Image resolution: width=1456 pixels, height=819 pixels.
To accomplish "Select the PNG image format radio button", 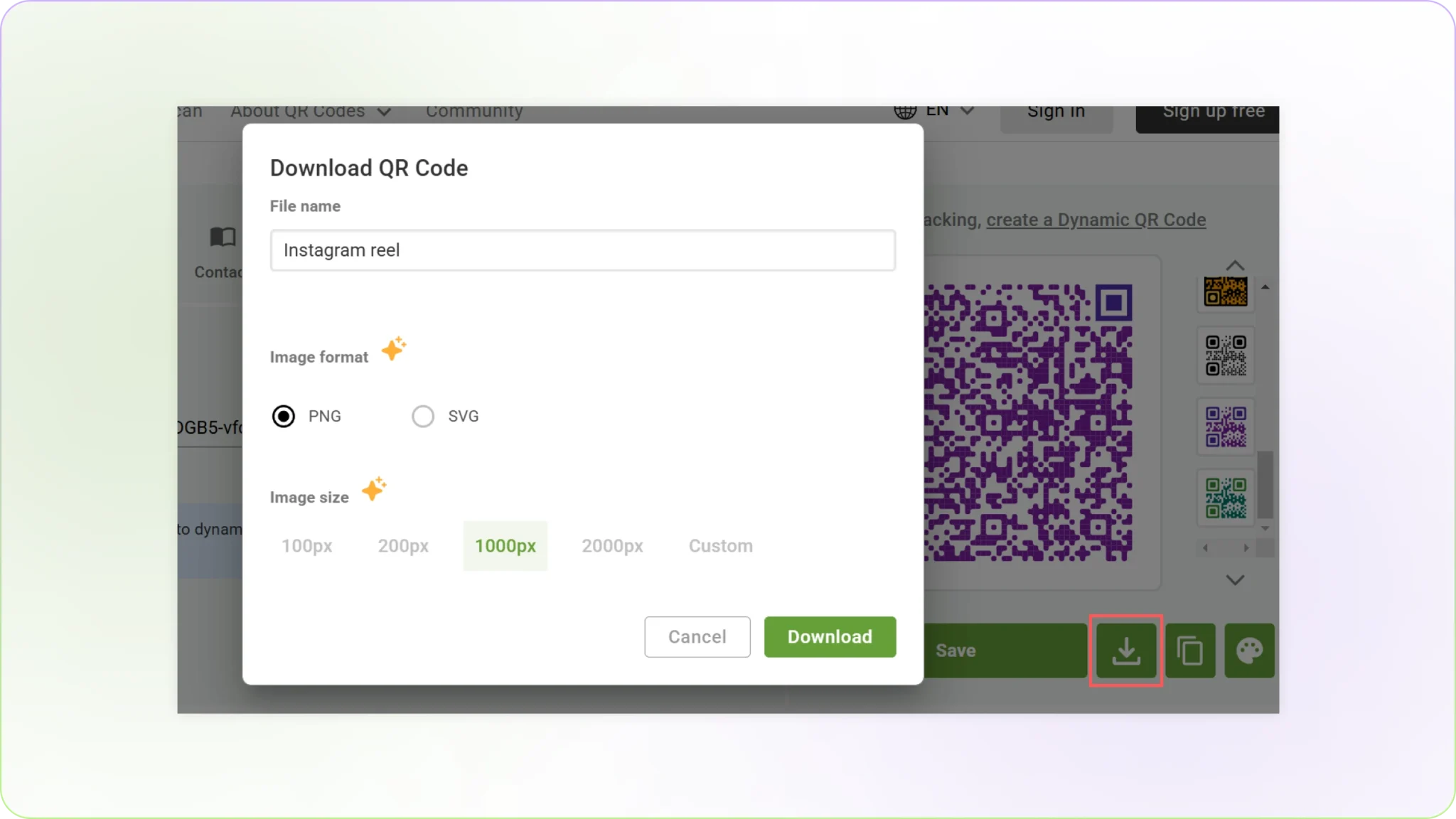I will click(284, 416).
